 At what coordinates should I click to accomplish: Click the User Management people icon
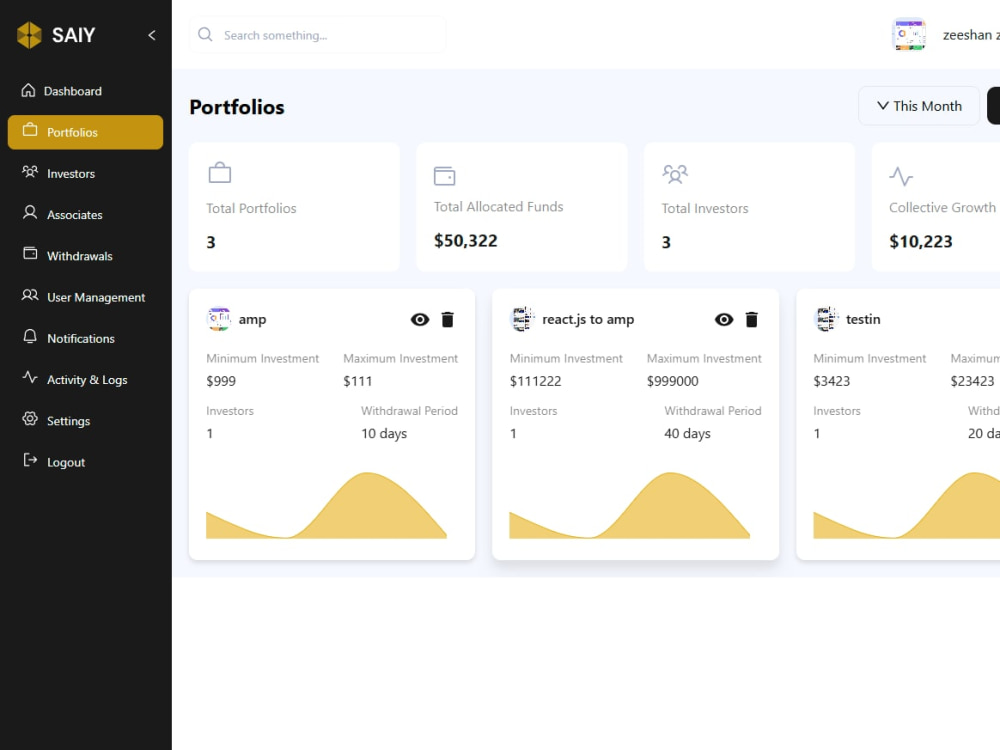tap(30, 295)
